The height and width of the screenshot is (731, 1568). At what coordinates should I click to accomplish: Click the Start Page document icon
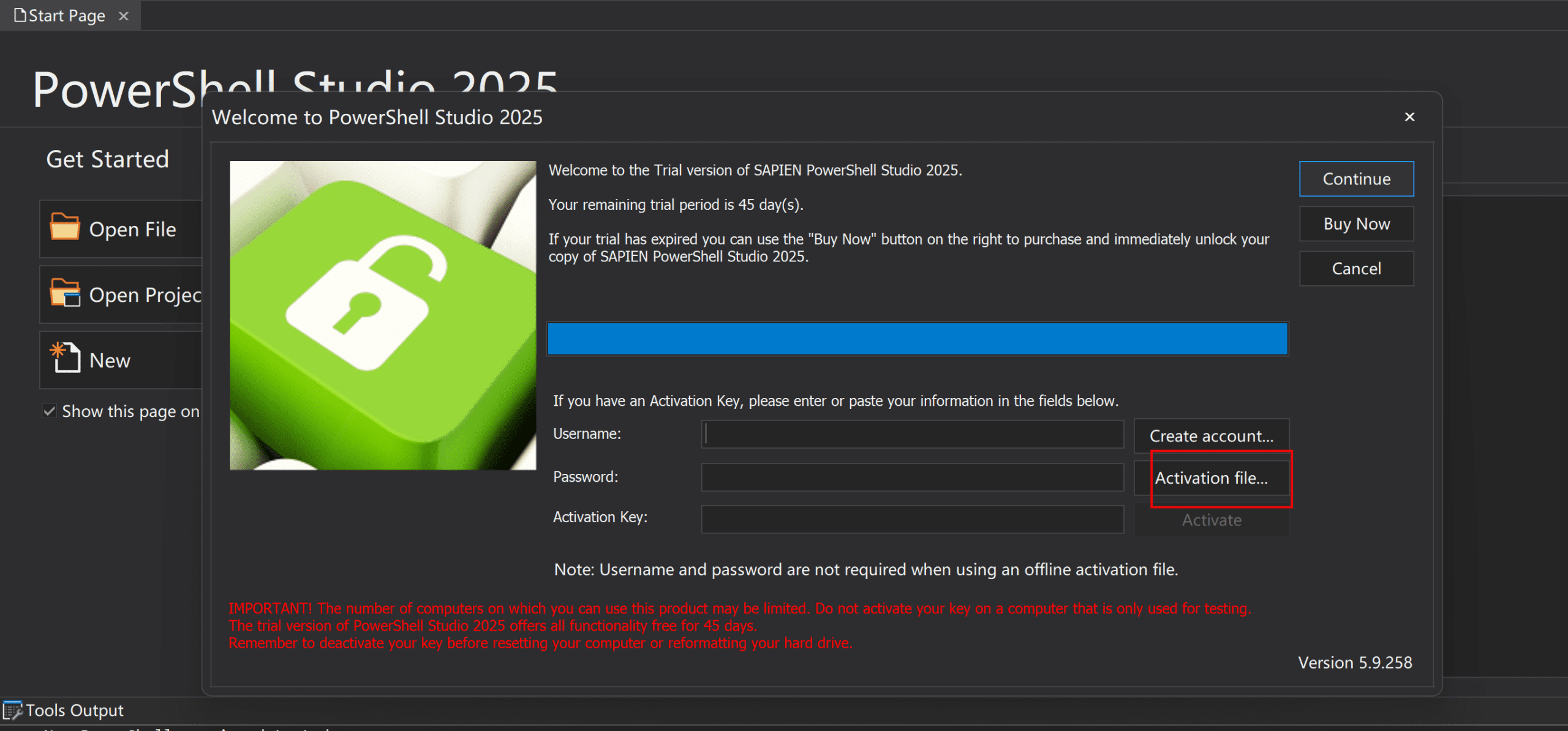[20, 15]
